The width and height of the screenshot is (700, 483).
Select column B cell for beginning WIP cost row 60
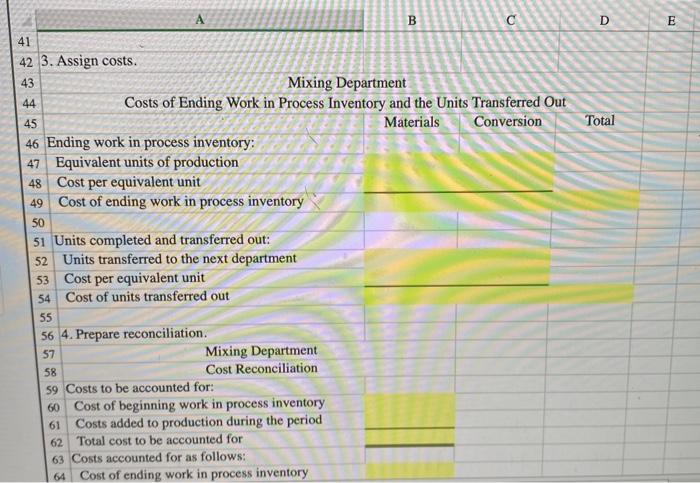(410, 402)
